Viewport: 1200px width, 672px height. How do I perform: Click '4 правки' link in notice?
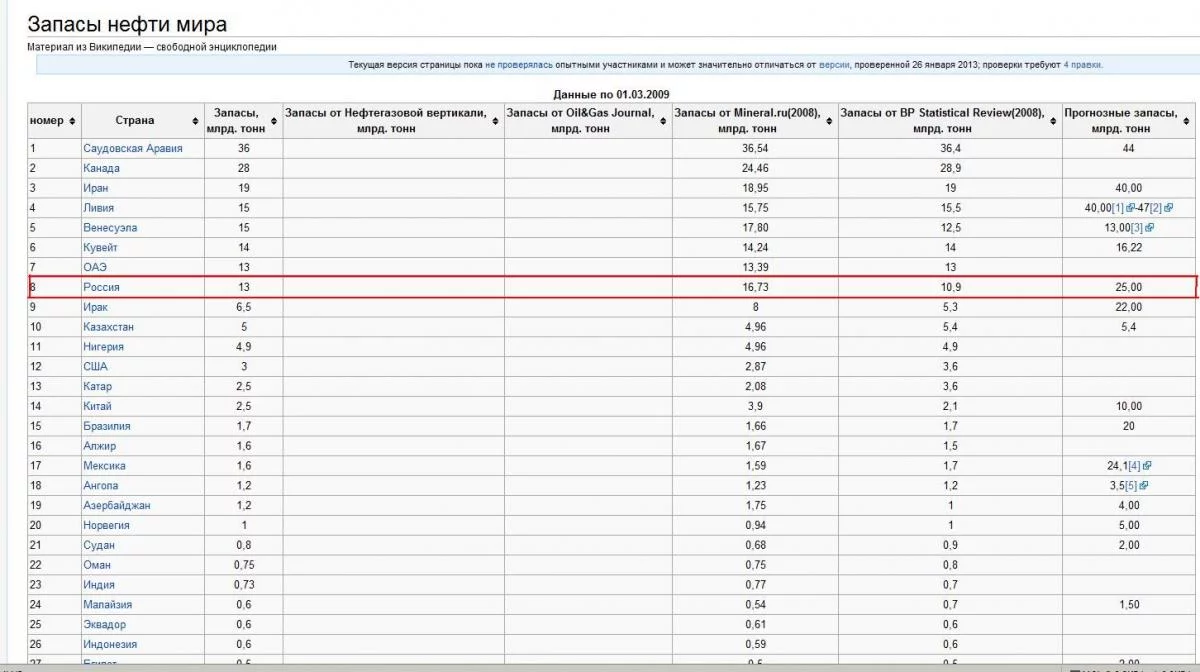pos(1082,64)
